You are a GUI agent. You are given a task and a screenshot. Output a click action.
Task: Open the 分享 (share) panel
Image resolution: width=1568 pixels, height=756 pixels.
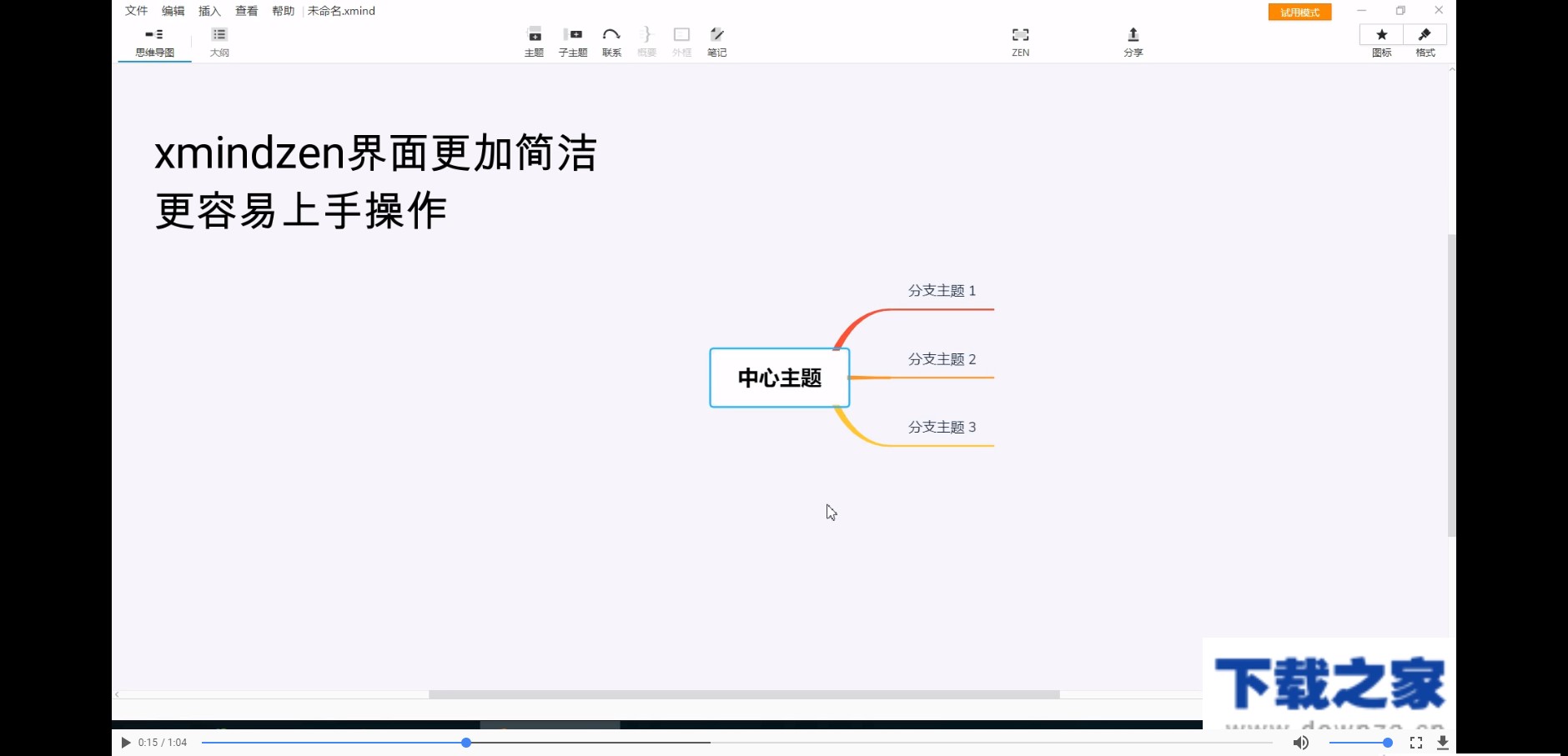click(1133, 40)
